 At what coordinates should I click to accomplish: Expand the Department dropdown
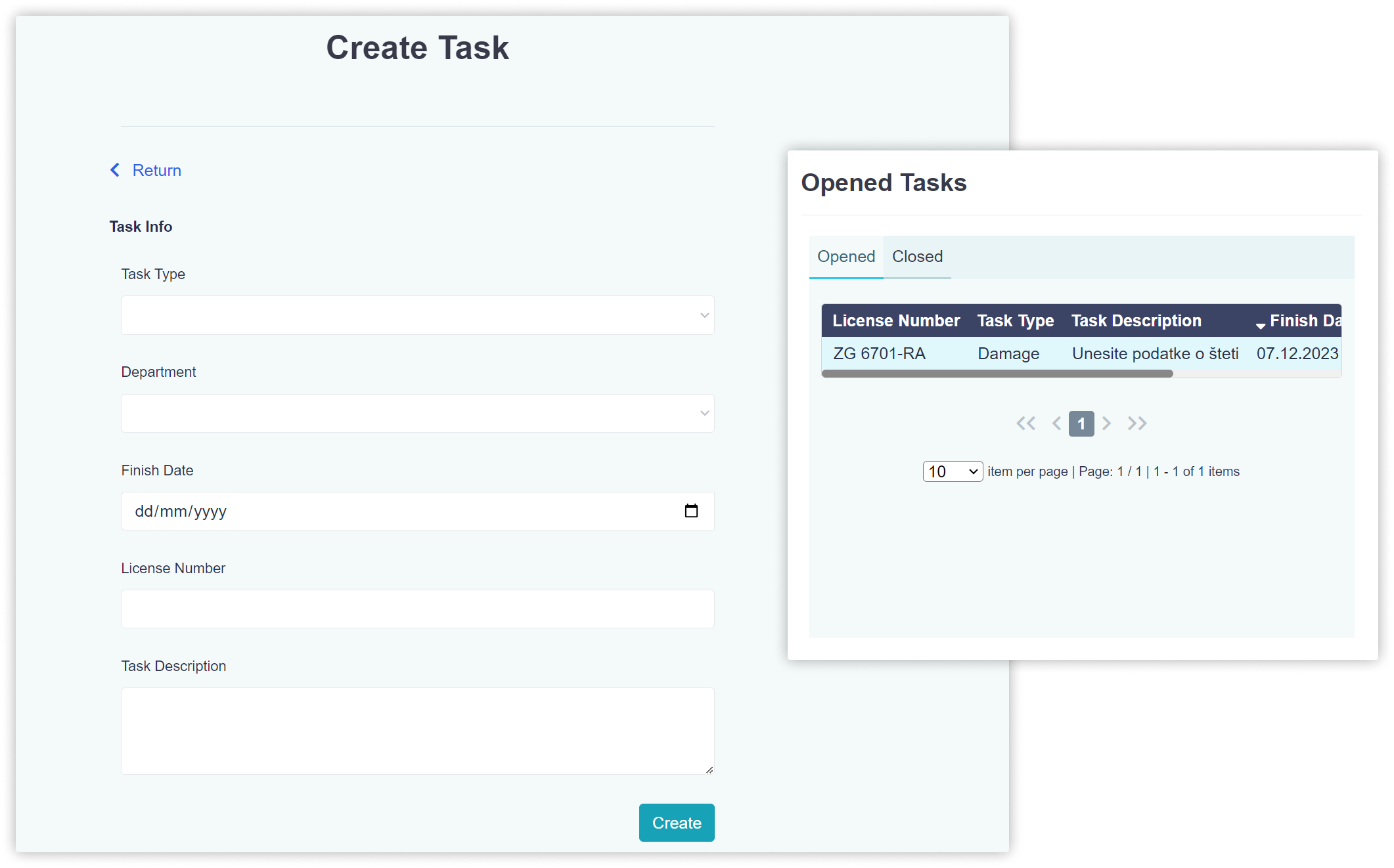coord(417,413)
